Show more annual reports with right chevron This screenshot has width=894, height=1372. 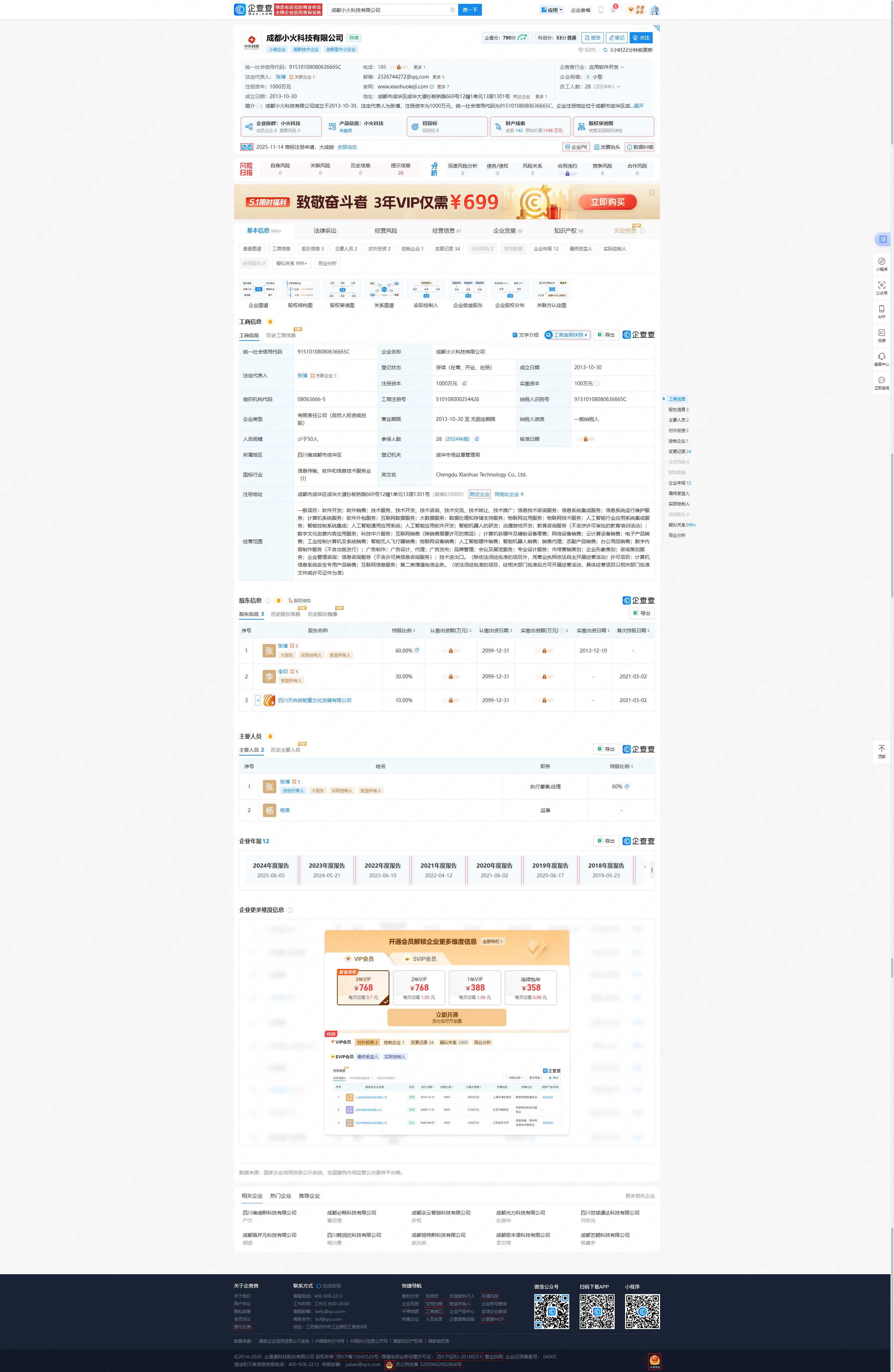pos(652,870)
